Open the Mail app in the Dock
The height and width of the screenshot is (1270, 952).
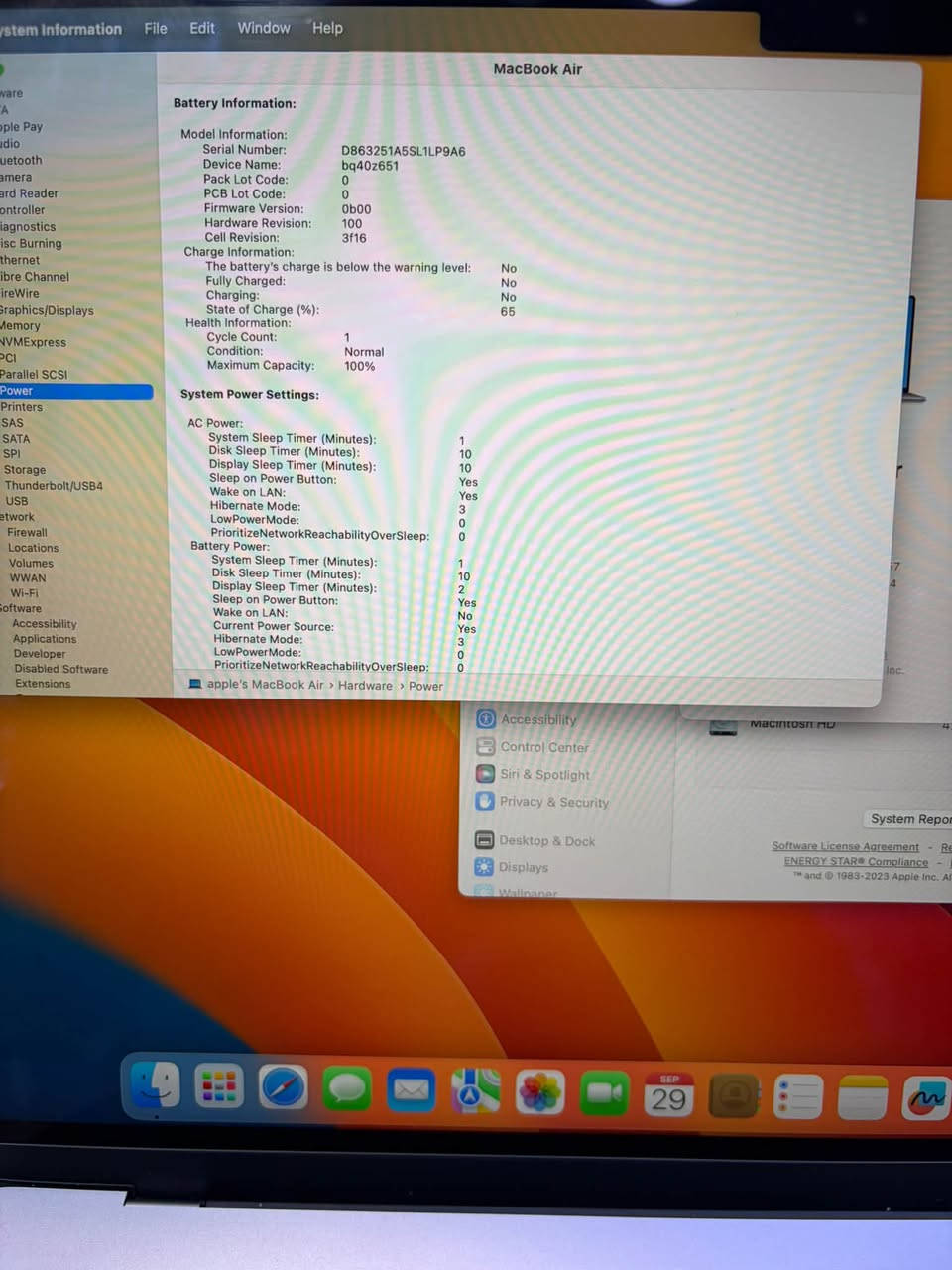point(411,1090)
